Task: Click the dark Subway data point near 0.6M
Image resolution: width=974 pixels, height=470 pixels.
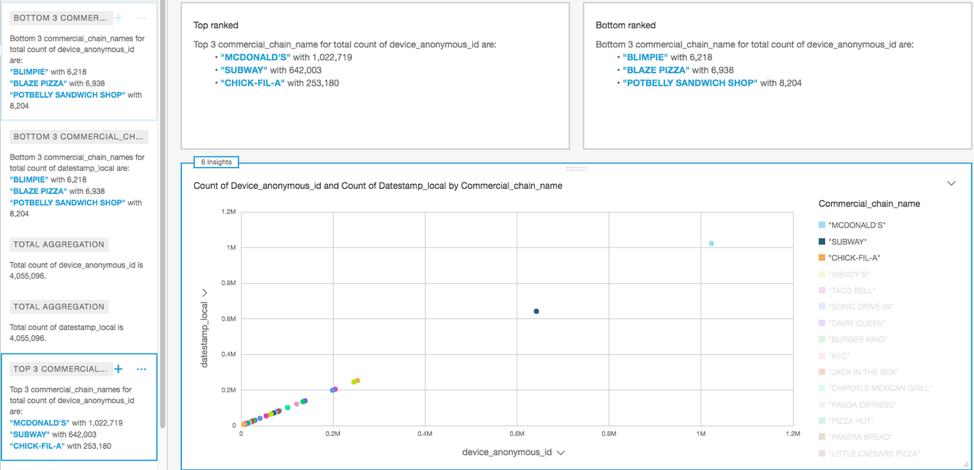Action: coord(536,311)
